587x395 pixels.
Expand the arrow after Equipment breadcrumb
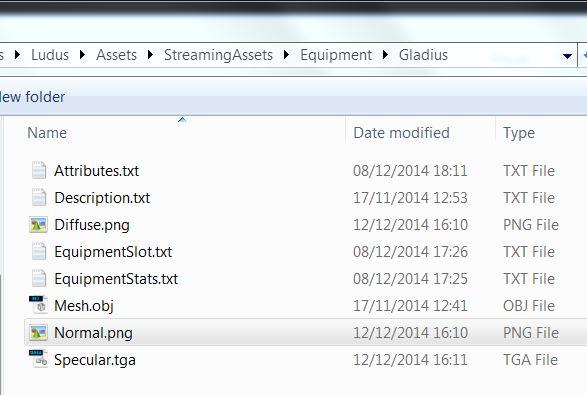[x=385, y=55]
